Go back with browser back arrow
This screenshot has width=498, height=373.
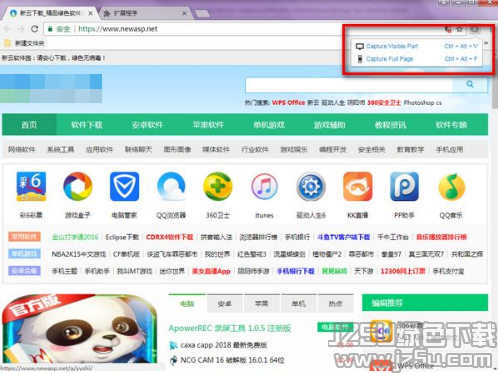pyautogui.click(x=8, y=29)
